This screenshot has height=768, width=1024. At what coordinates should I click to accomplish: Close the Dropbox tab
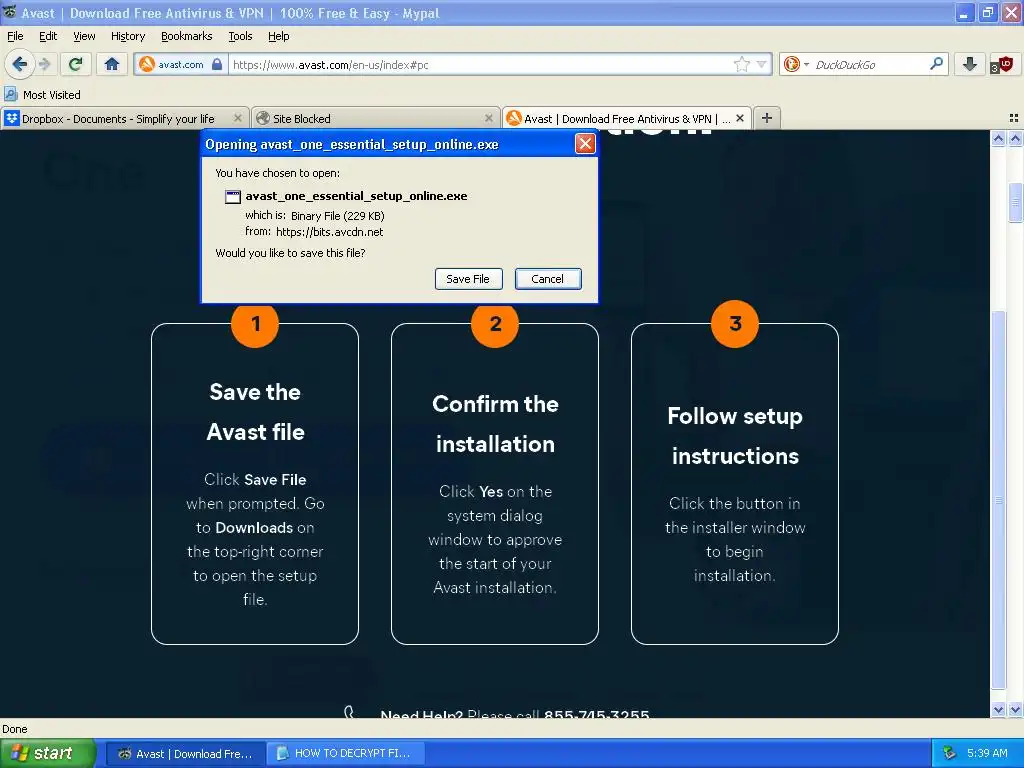click(238, 118)
